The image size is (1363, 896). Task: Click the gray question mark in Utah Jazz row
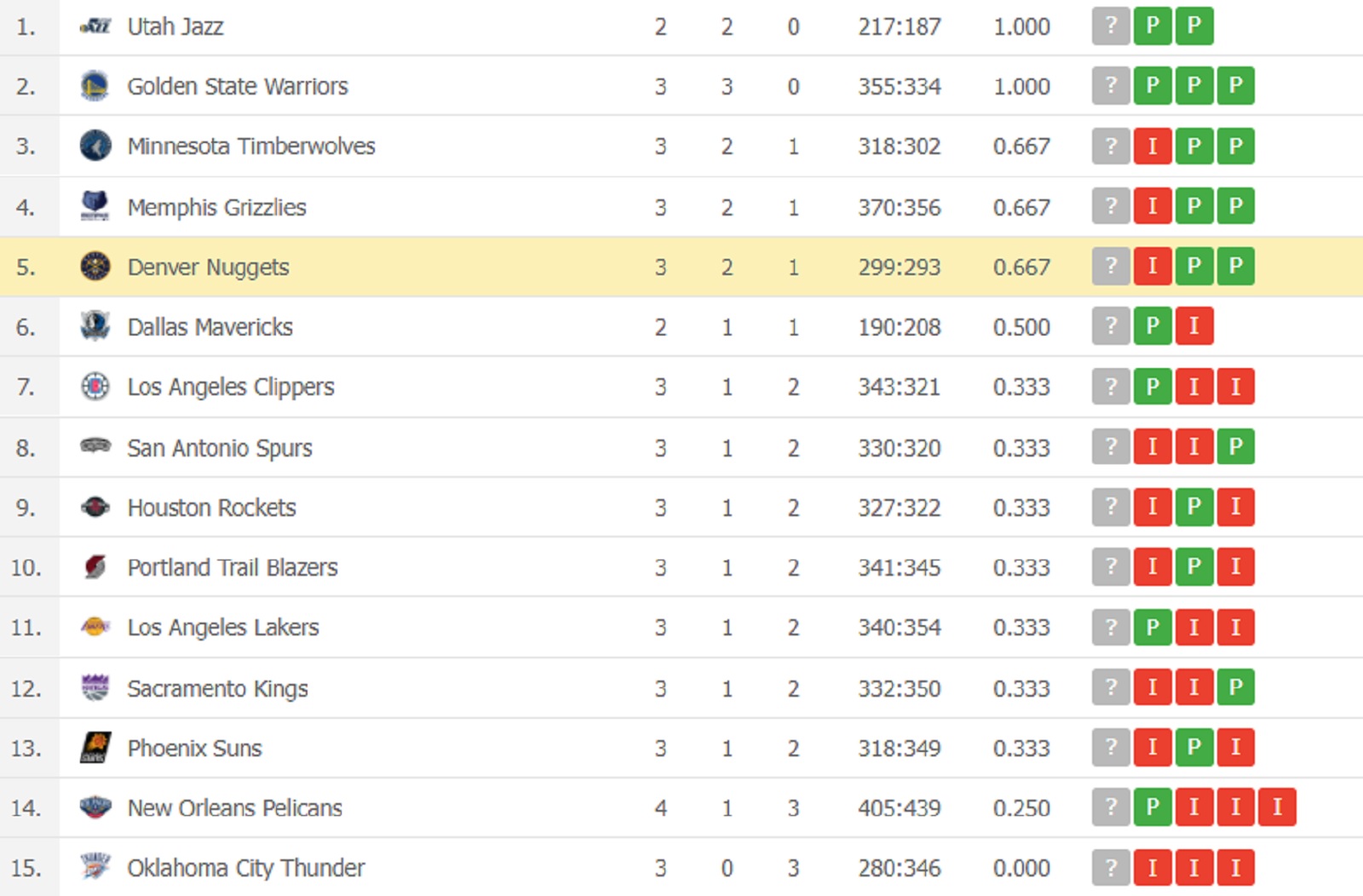point(1111,26)
